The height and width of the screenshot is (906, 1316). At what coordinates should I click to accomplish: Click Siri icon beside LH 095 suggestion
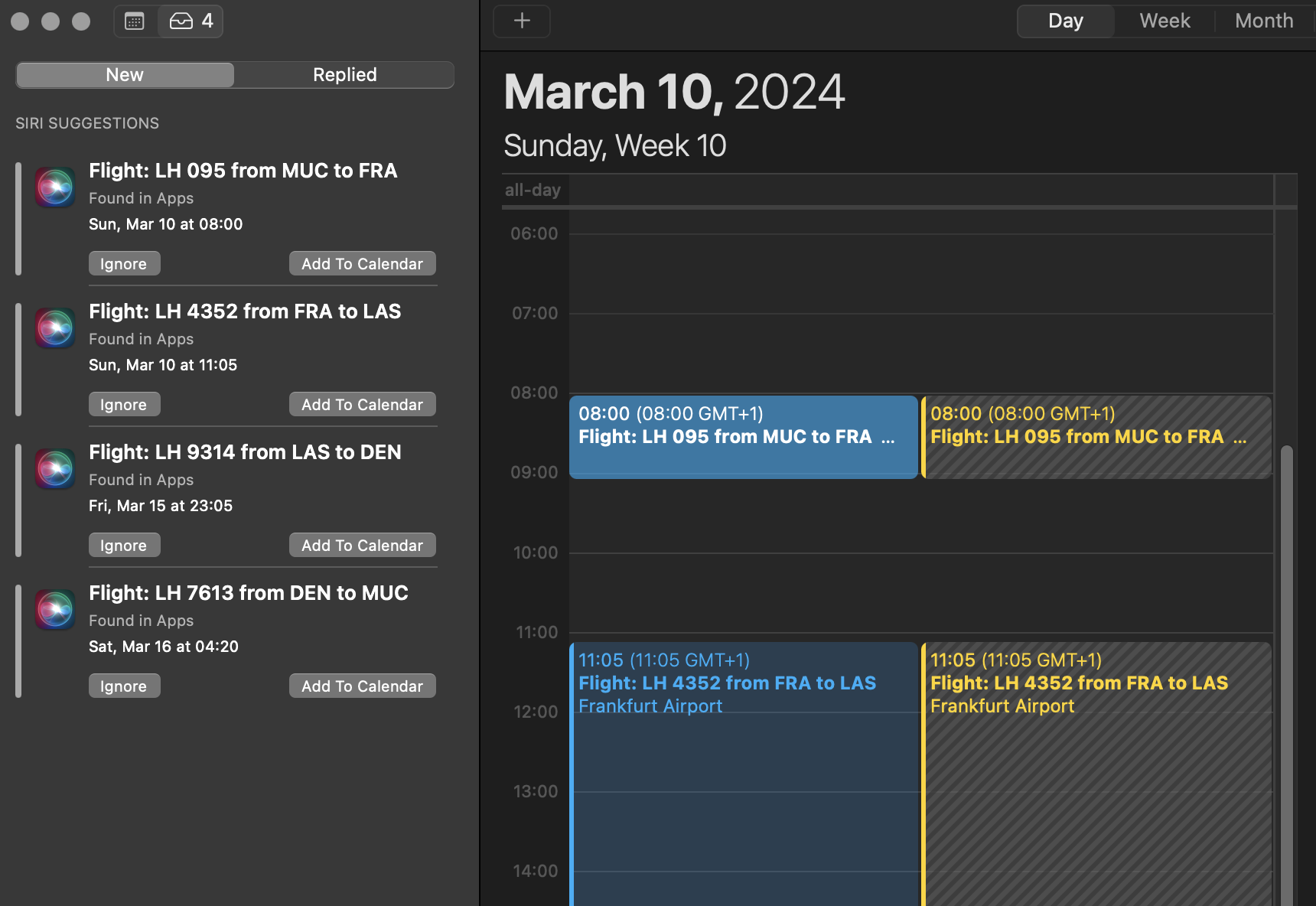55,187
